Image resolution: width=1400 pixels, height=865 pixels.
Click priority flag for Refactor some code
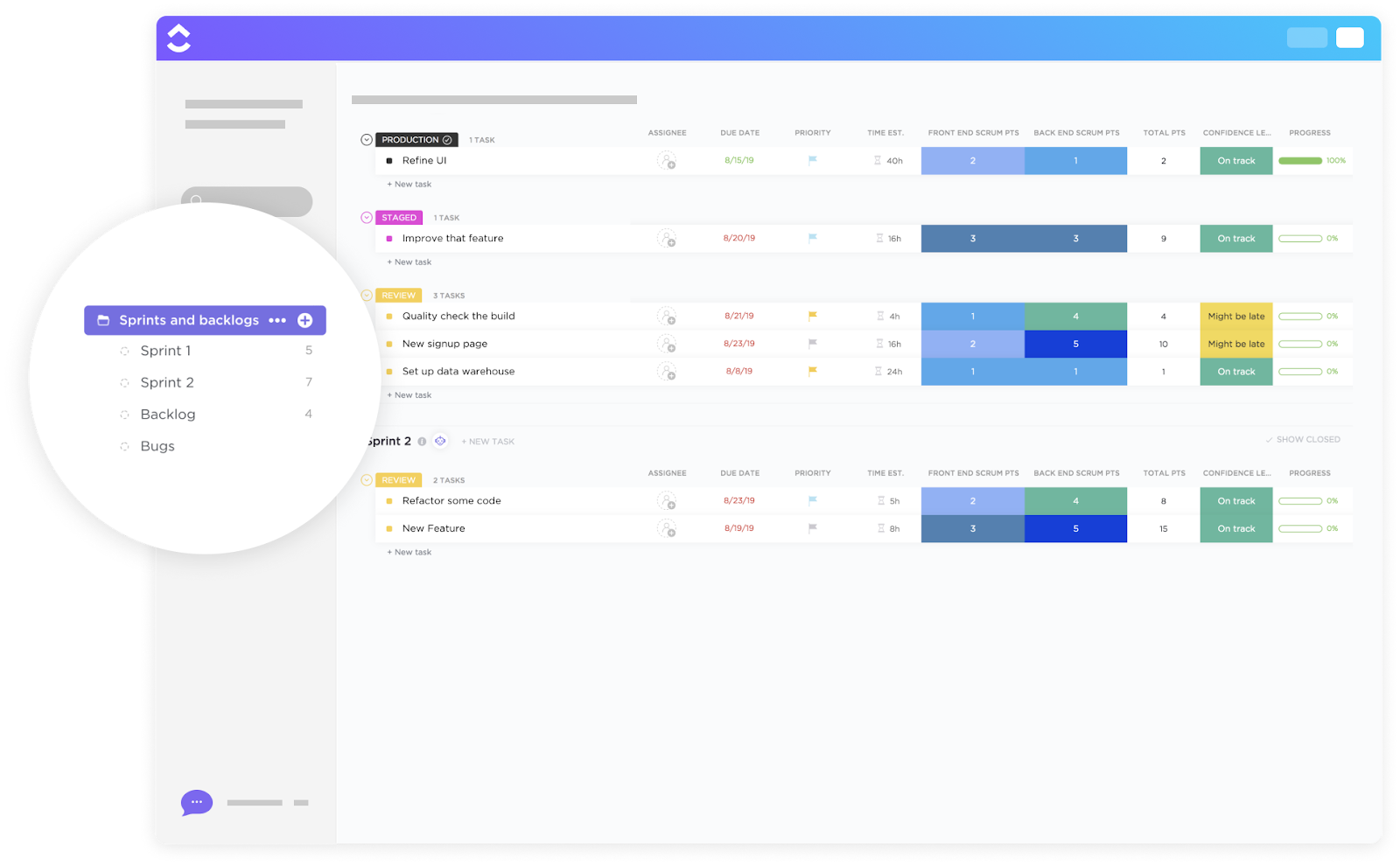(x=813, y=500)
